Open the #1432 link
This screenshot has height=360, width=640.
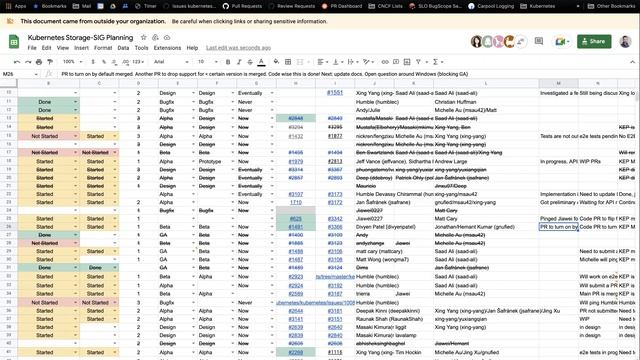296,136
